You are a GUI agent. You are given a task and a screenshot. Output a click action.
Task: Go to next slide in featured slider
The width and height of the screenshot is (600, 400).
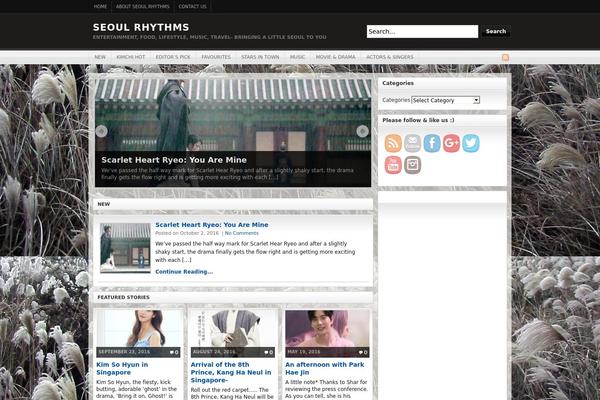point(362,131)
